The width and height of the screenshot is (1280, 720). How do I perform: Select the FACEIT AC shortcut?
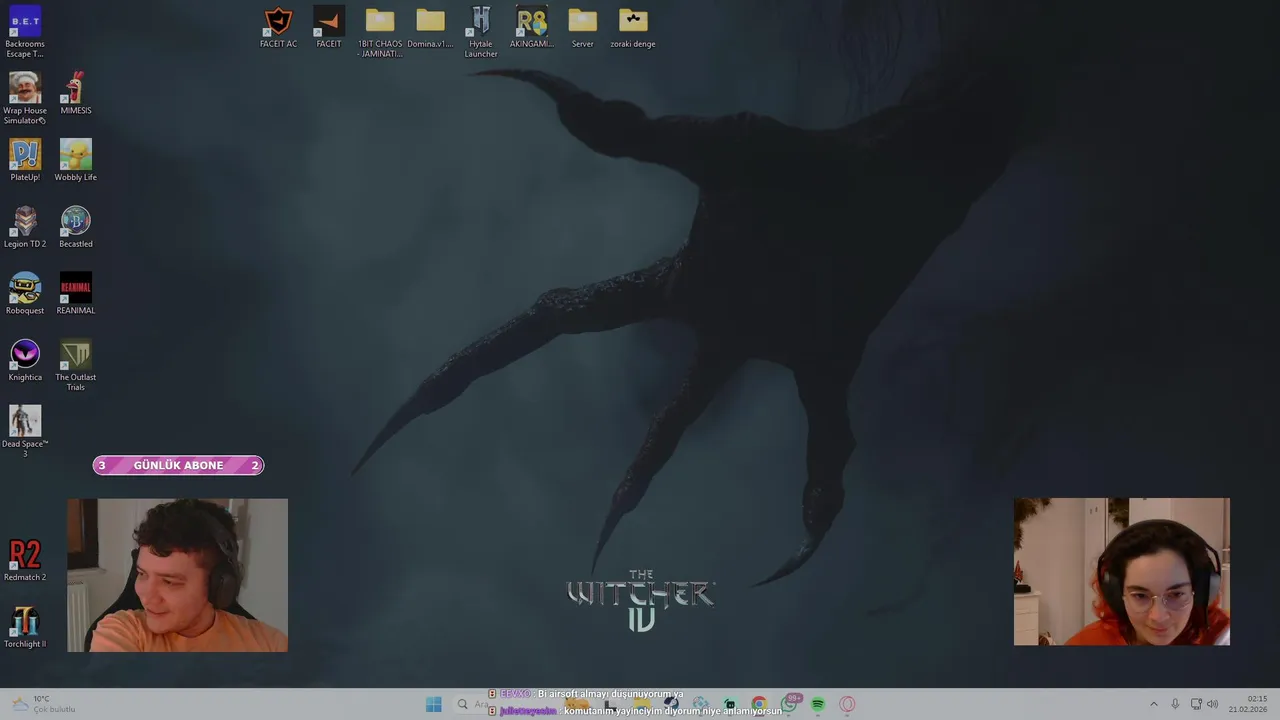278,27
